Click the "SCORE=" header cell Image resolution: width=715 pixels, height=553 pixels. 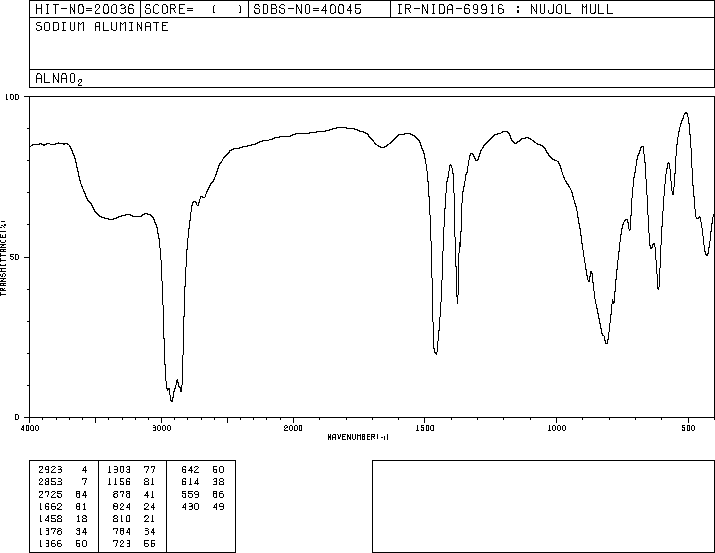tap(194, 9)
